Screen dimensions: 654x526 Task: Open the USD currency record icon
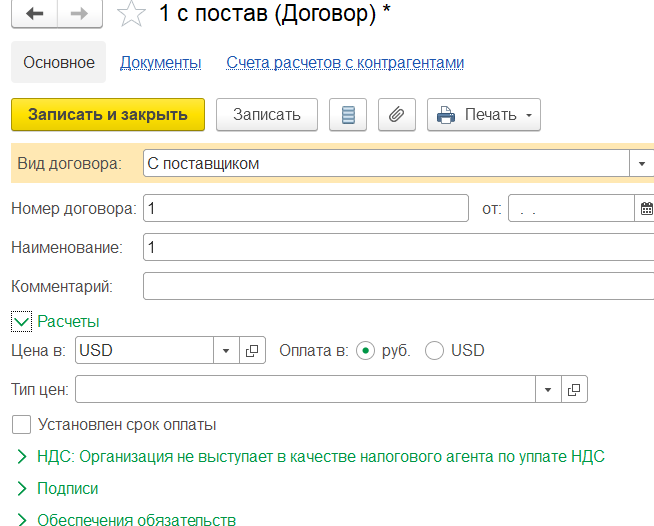pyautogui.click(x=252, y=350)
